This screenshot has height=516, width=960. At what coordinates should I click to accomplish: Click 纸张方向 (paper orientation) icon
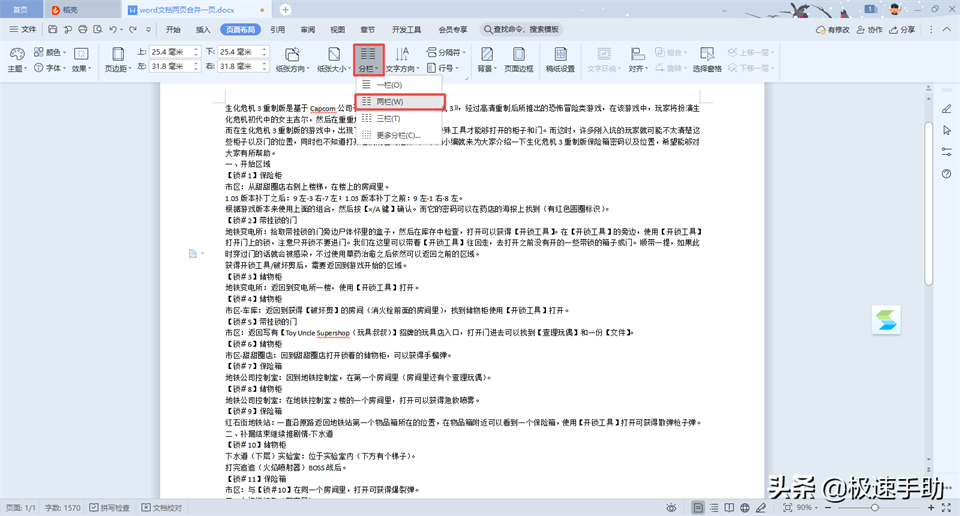291,58
